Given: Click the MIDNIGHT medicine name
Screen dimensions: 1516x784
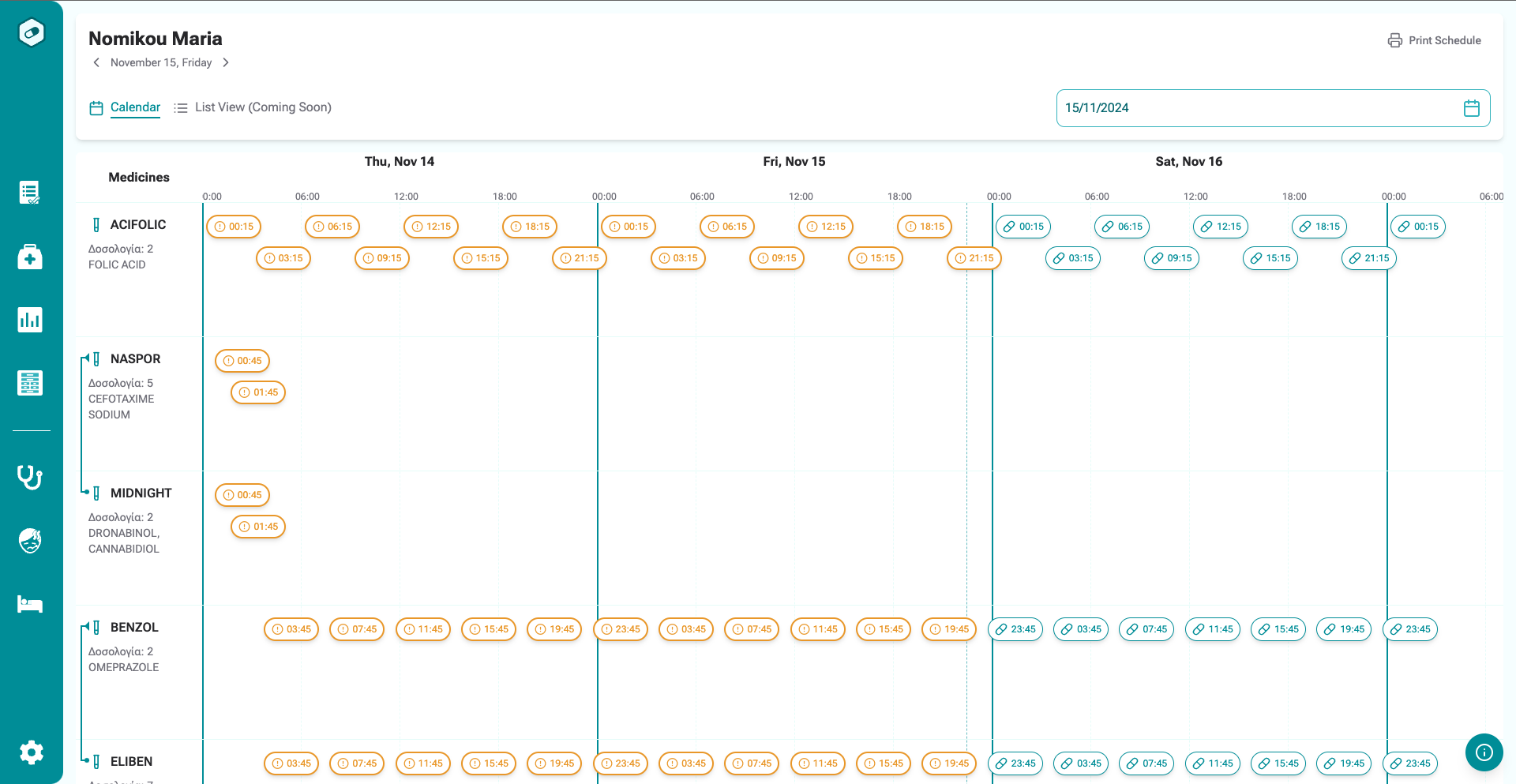Looking at the screenshot, I should click(141, 493).
